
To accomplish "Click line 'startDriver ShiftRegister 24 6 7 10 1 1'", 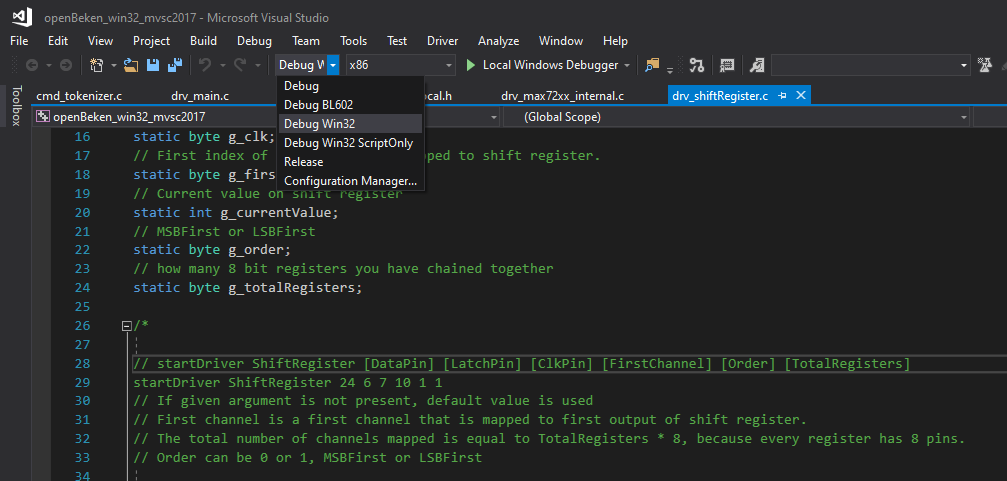I will [x=288, y=383].
